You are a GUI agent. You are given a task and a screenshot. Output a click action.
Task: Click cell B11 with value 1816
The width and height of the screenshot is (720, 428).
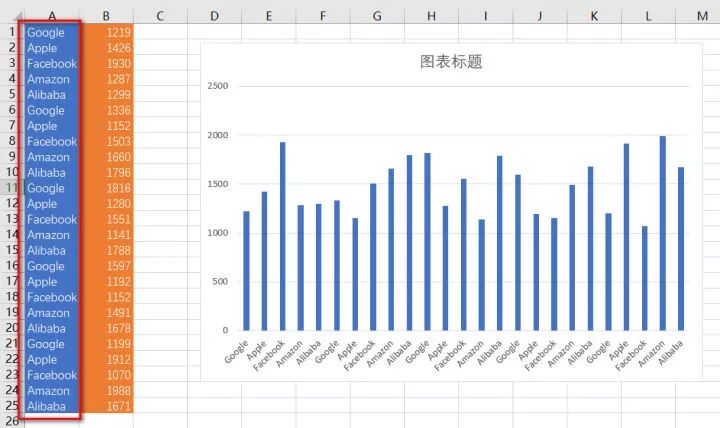click(106, 188)
